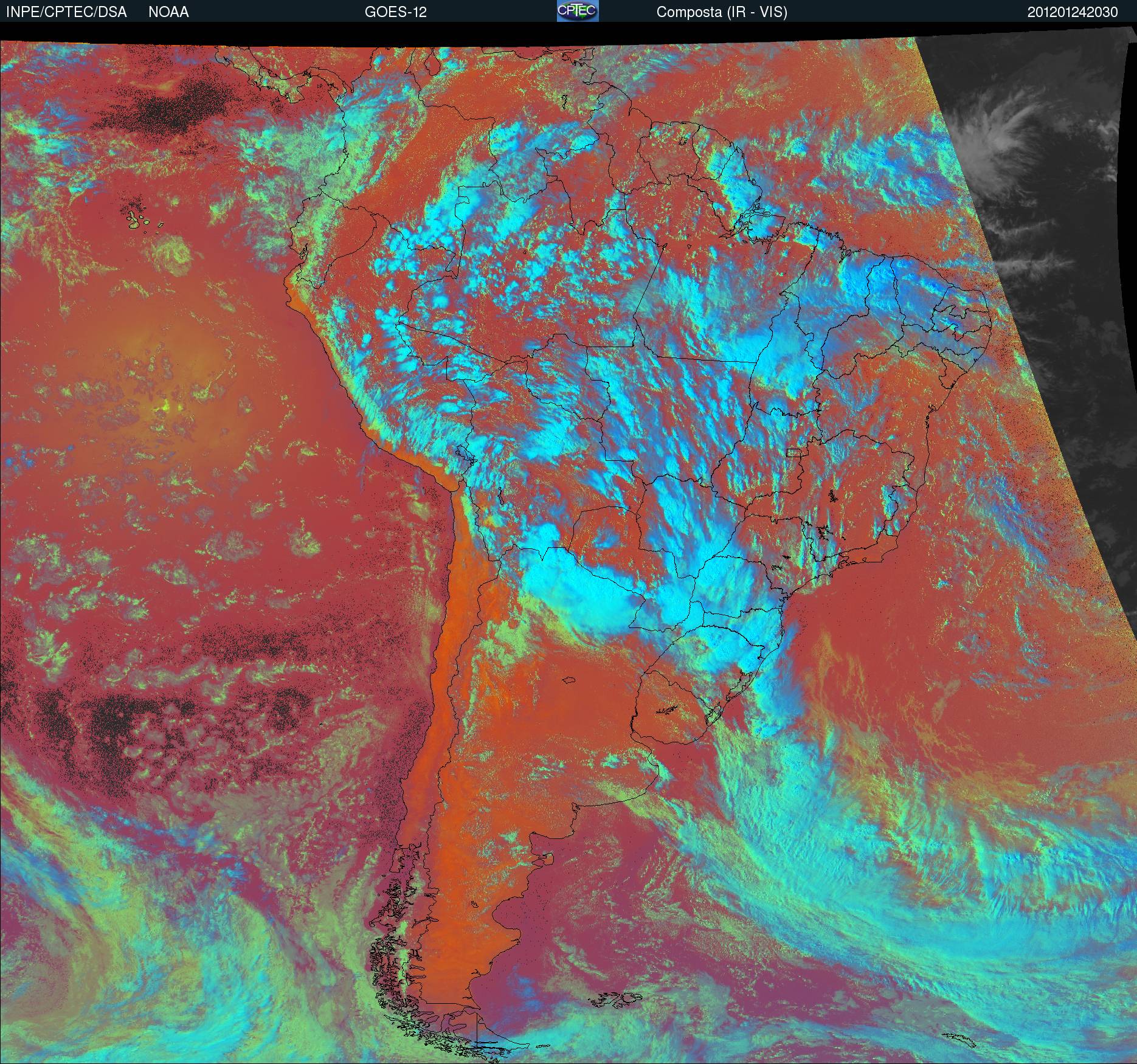Click the 201201242030 timestamp
This screenshot has width=1137, height=1064.
(x=1073, y=12)
